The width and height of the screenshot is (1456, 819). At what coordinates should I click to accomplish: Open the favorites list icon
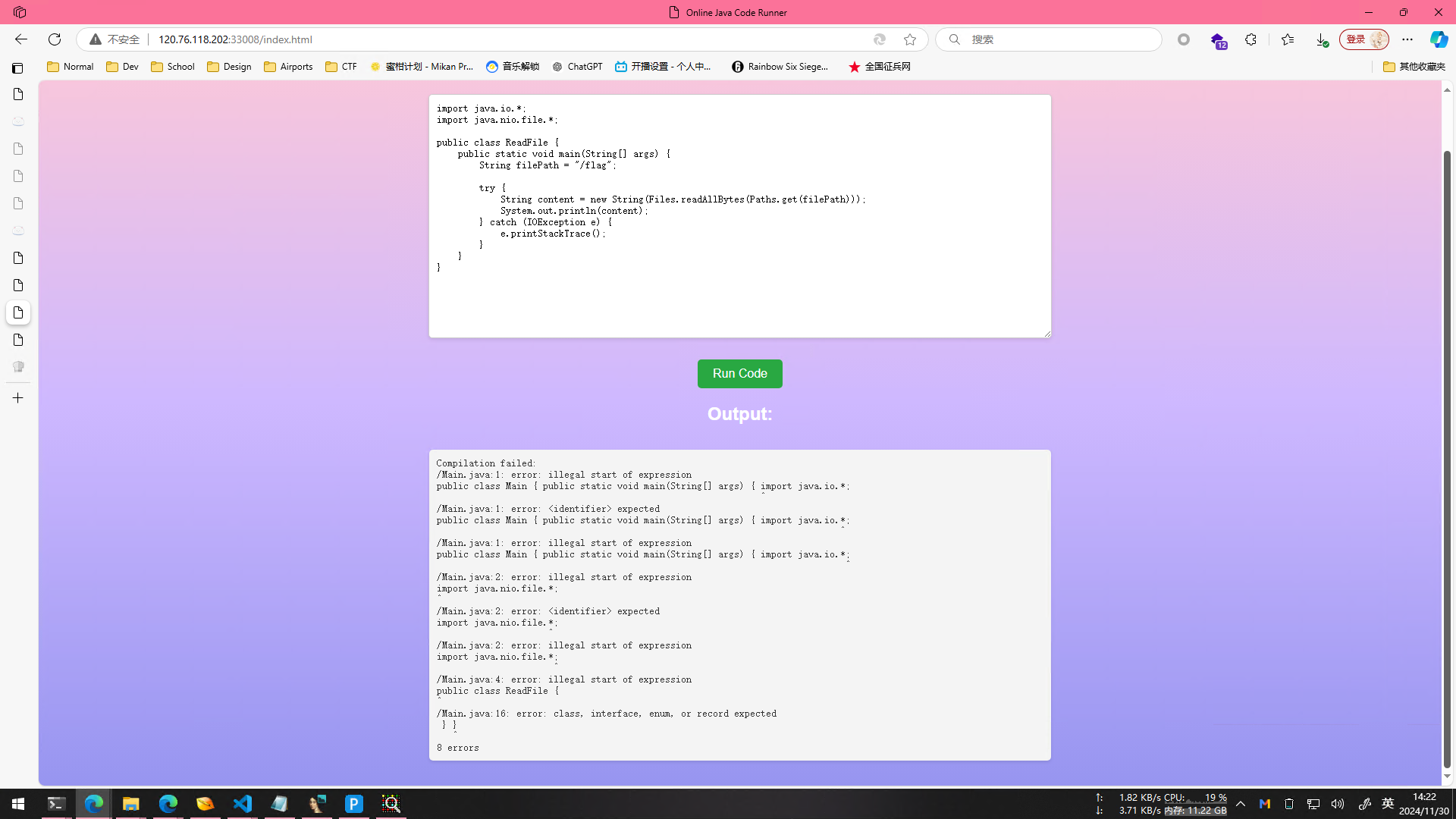pyautogui.click(x=1287, y=39)
